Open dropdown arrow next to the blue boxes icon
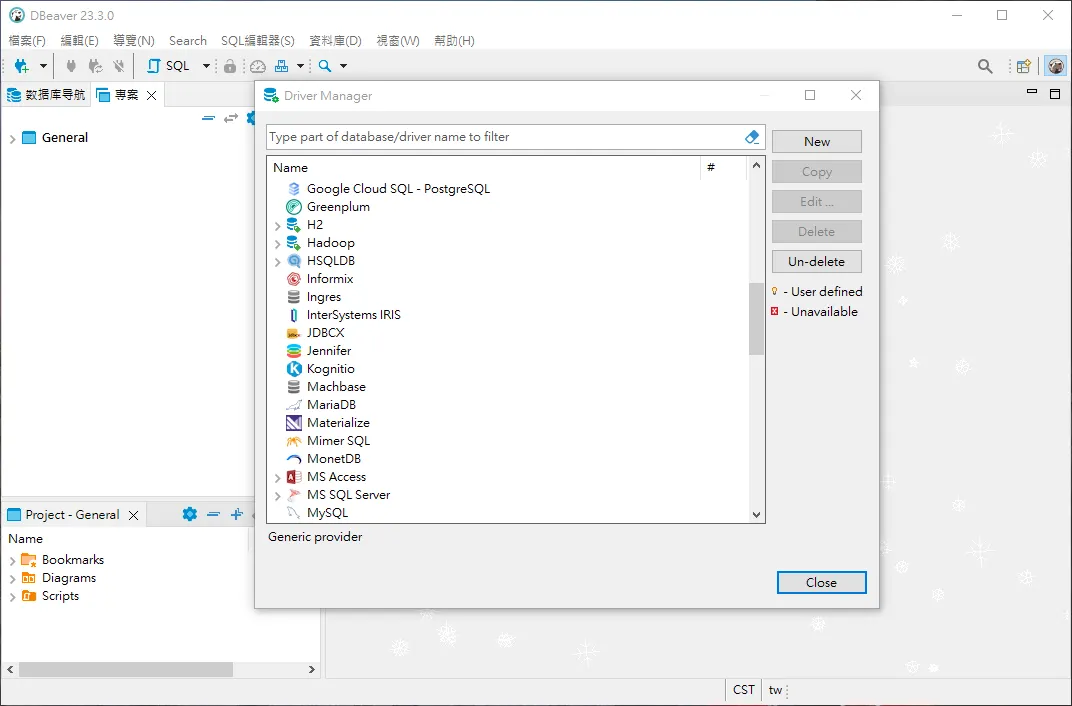The width and height of the screenshot is (1072, 706). click(x=300, y=66)
